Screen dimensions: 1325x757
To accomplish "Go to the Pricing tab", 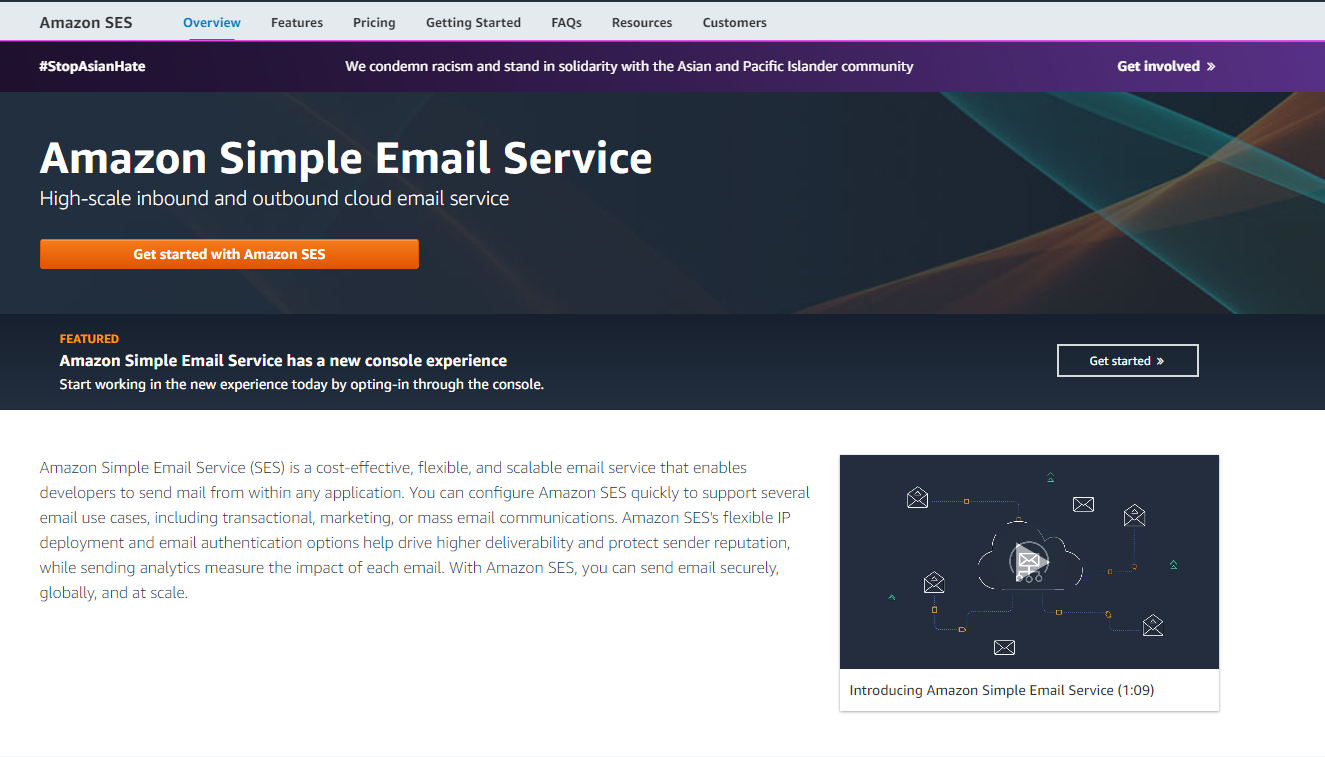I will click(x=374, y=22).
